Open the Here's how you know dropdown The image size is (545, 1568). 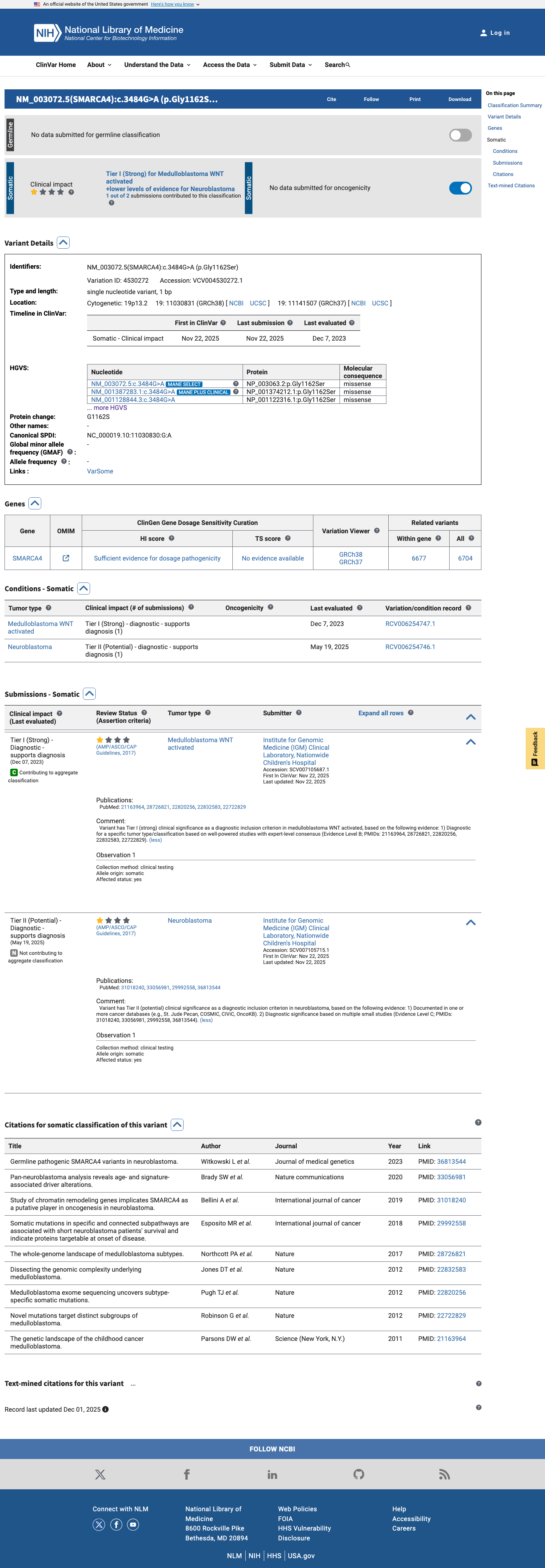point(175,4)
